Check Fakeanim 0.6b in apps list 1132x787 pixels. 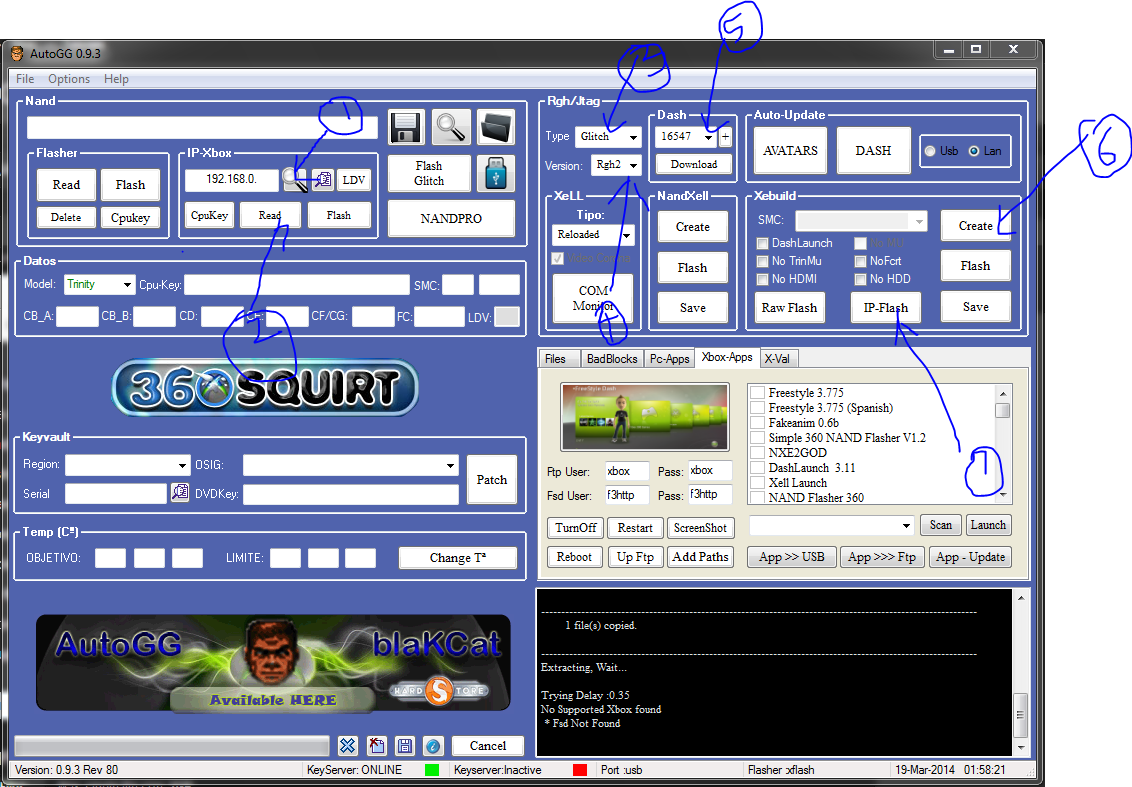click(x=758, y=423)
